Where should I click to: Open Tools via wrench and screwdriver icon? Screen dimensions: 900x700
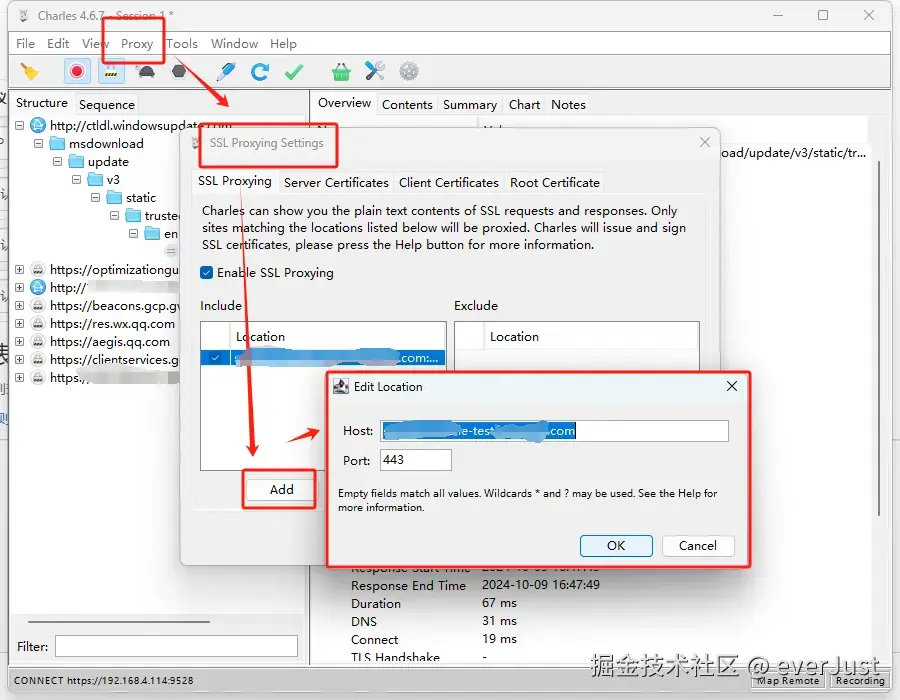click(x=375, y=71)
